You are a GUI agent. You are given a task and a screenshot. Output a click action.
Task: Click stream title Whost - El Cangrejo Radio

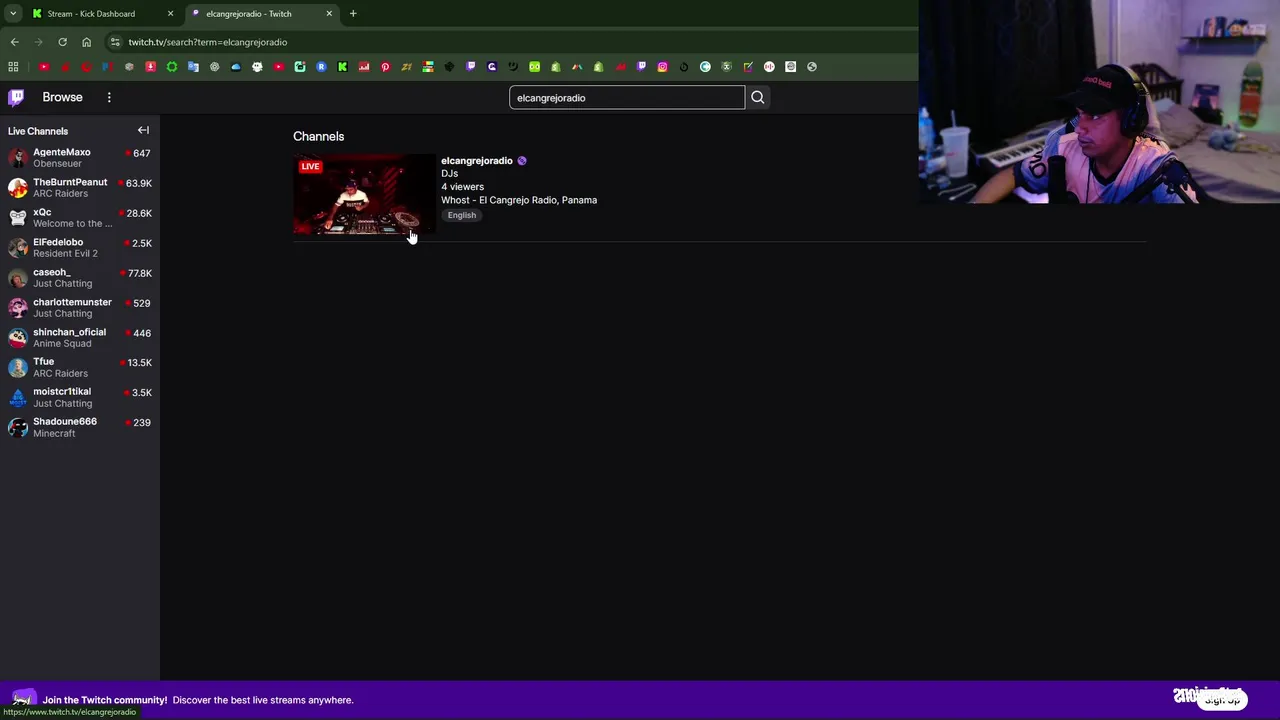click(519, 200)
